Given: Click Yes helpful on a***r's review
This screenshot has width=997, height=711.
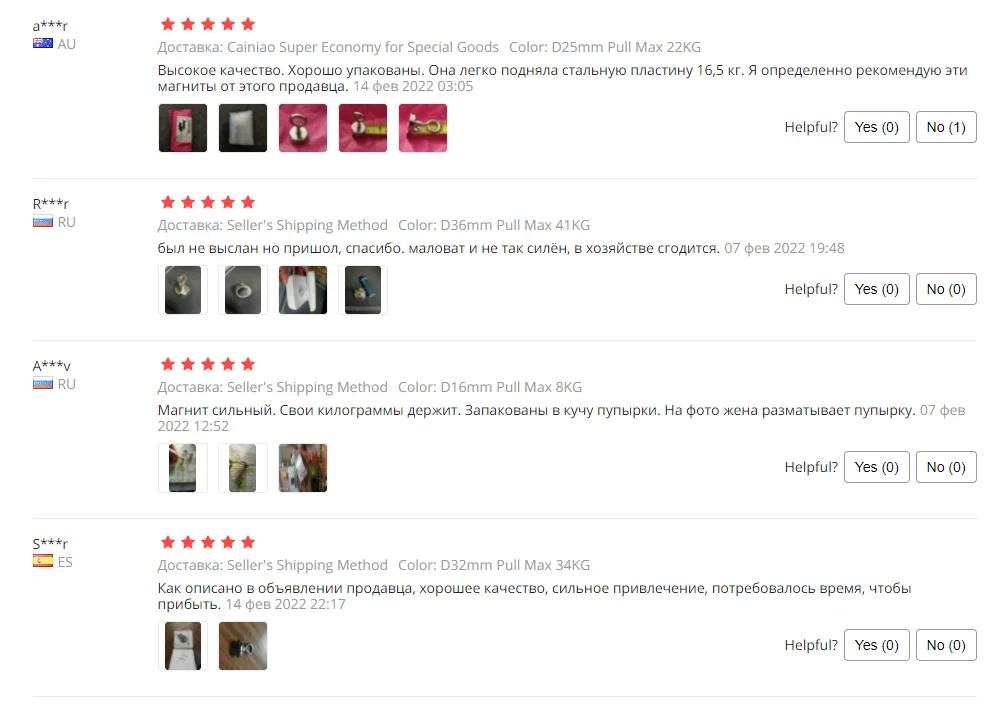Looking at the screenshot, I should coord(876,127).
